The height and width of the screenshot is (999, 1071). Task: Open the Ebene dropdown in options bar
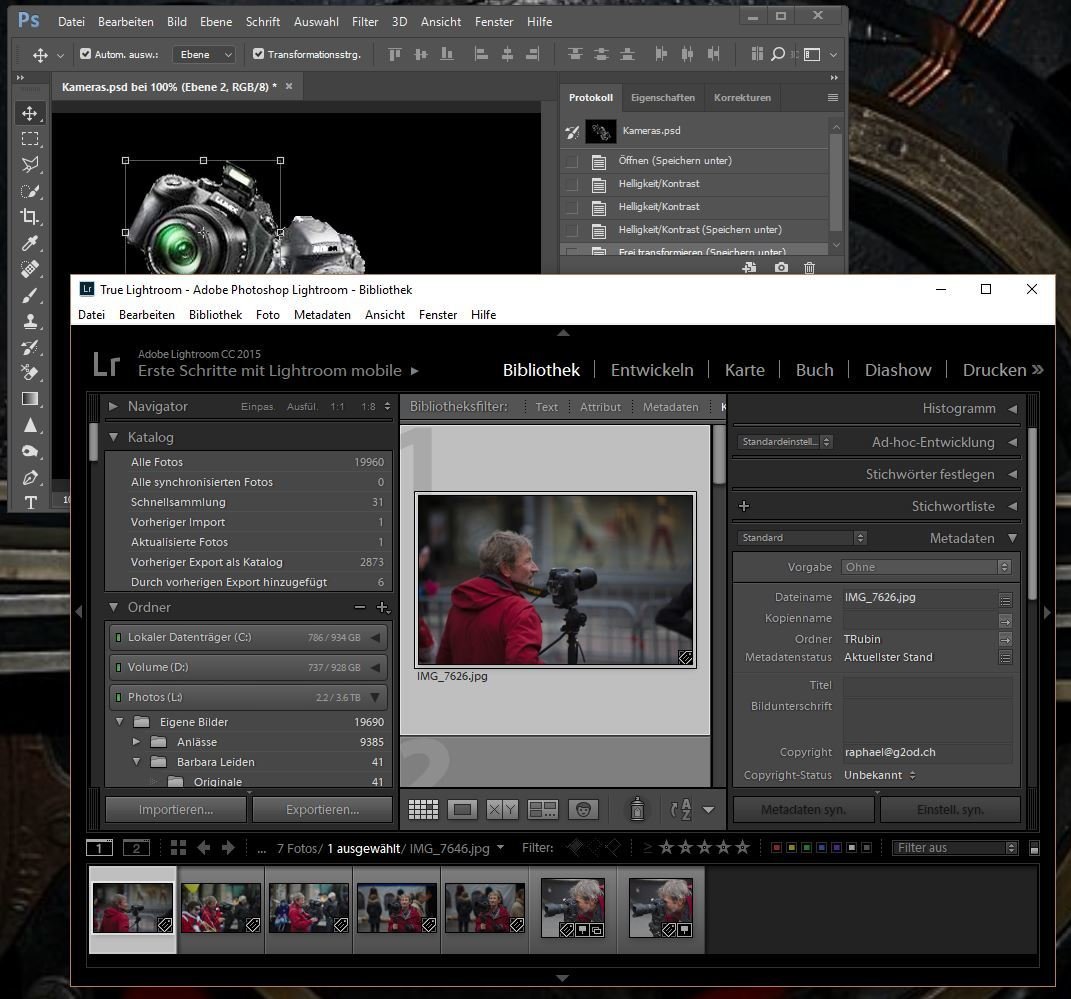coord(204,54)
